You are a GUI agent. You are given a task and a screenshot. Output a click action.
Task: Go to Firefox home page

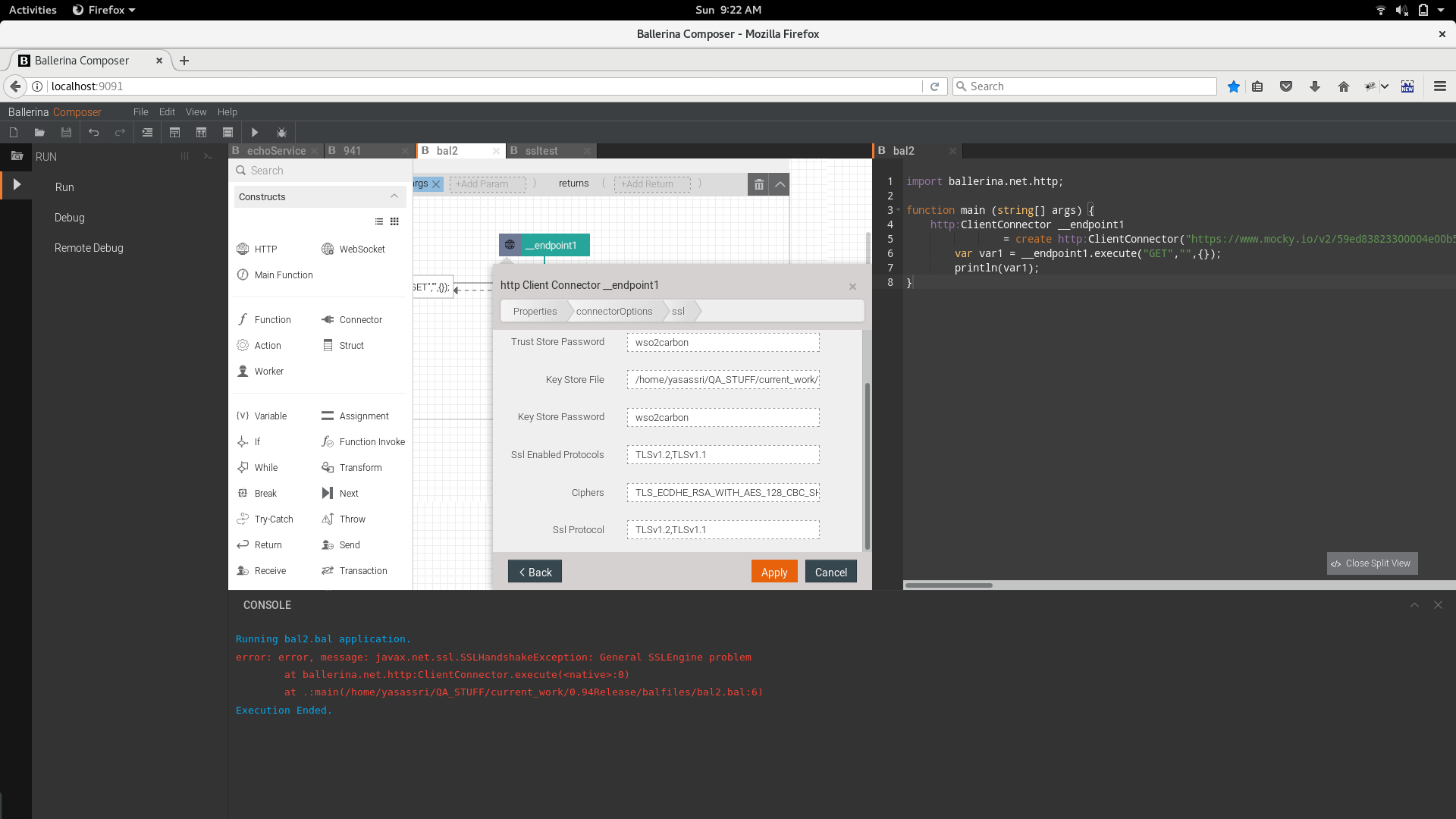point(1344,86)
